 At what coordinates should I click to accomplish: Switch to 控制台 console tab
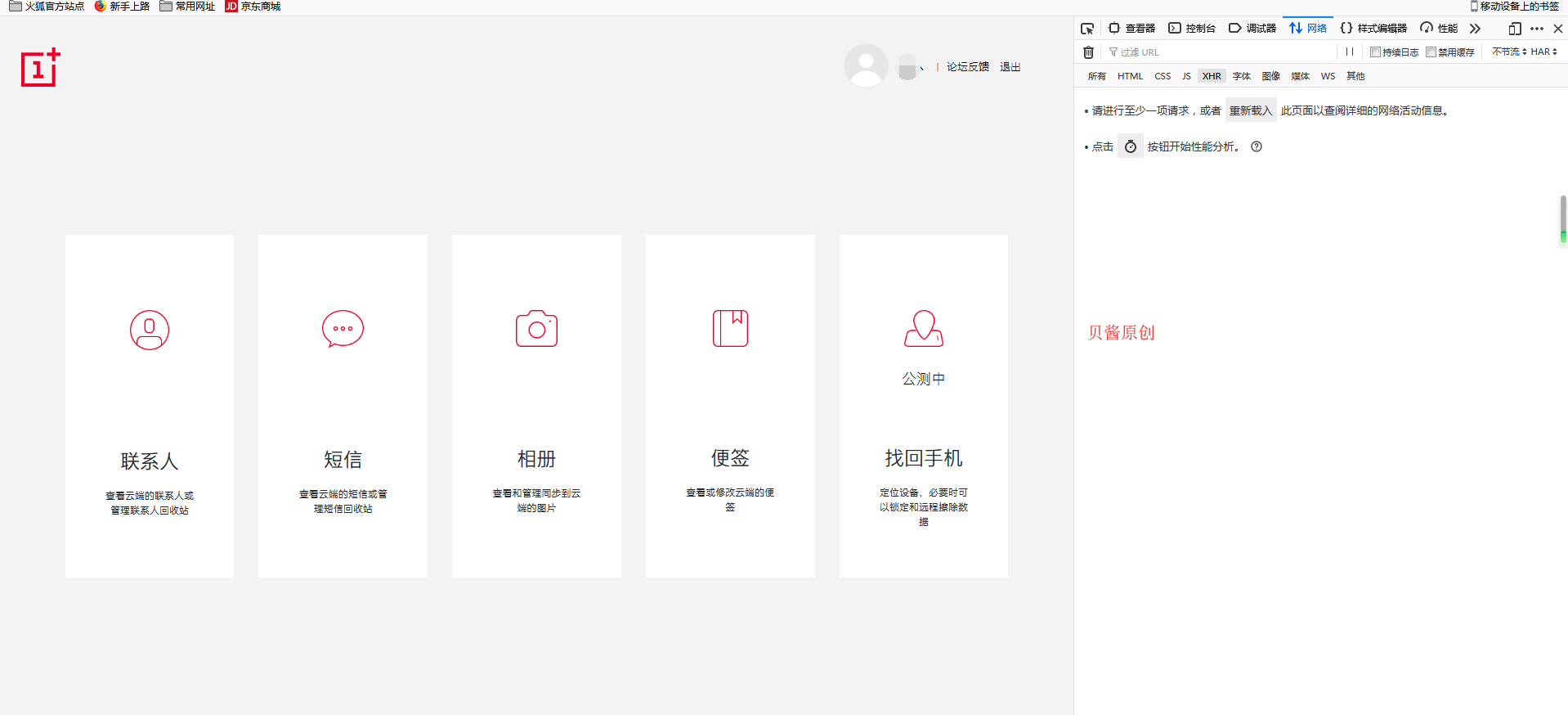[x=1192, y=29]
